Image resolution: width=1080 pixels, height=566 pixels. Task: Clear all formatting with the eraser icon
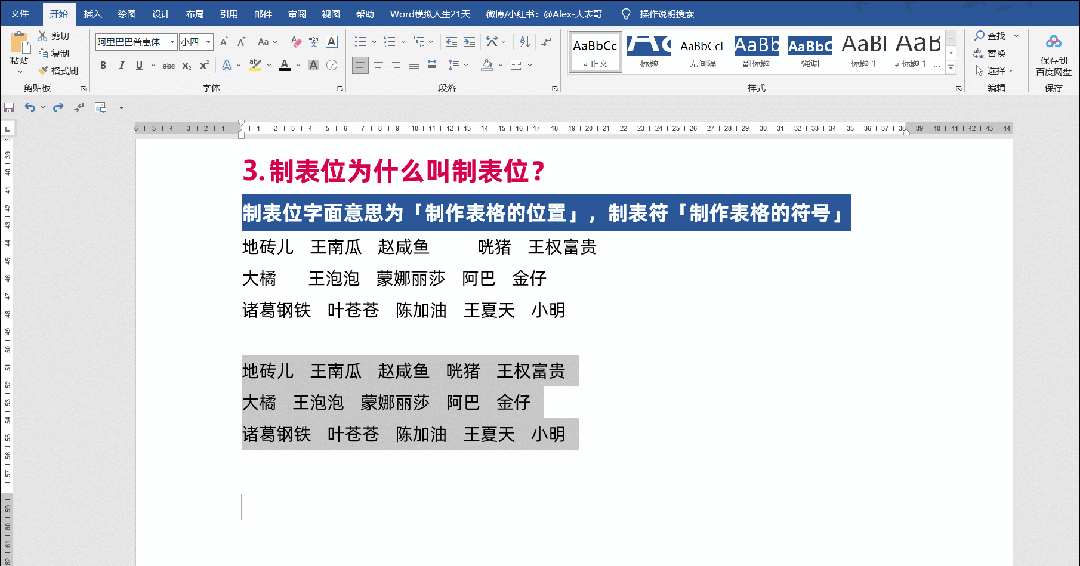[x=296, y=42]
